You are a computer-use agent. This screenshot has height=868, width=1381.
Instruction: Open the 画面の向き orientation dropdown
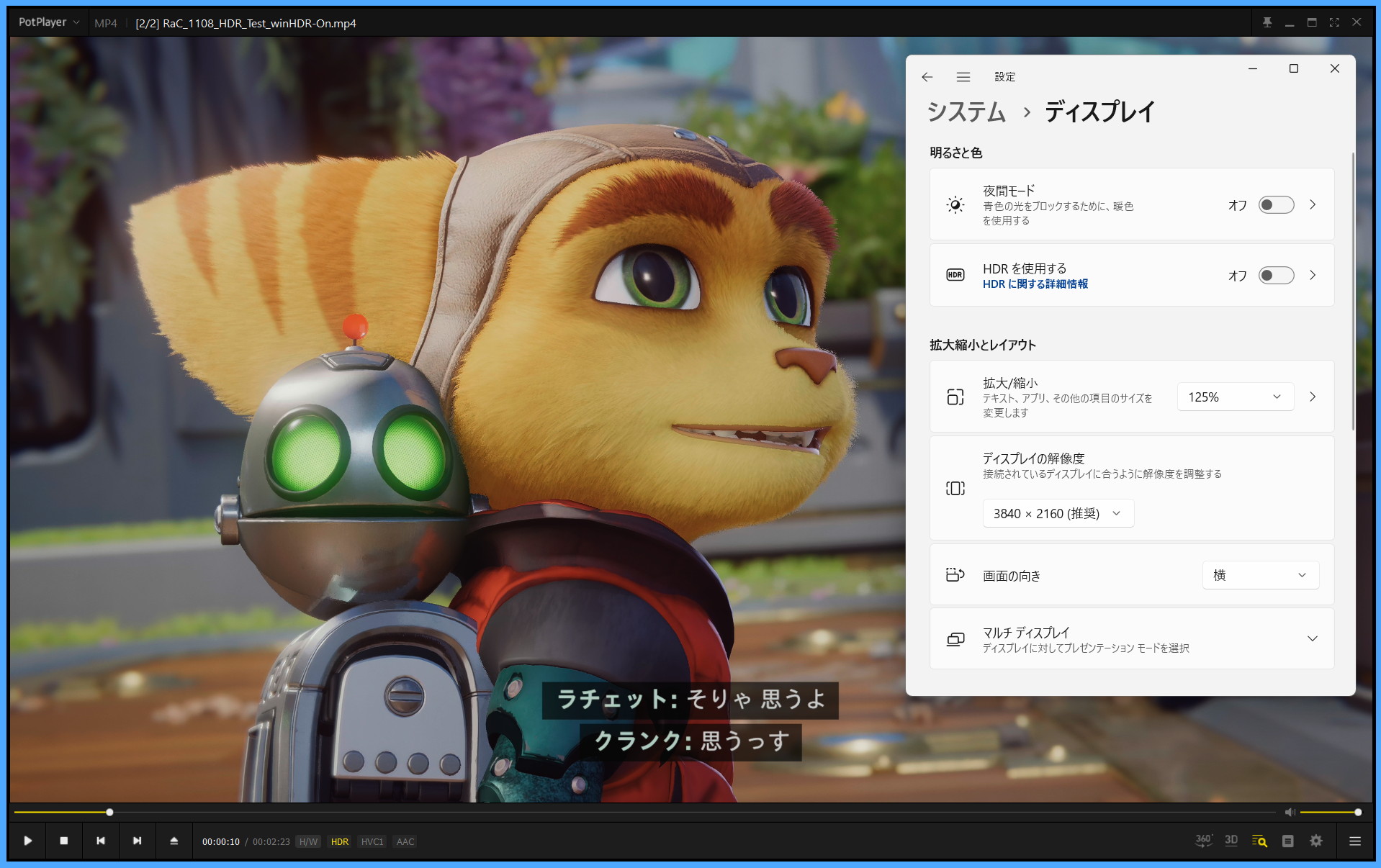click(x=1261, y=575)
